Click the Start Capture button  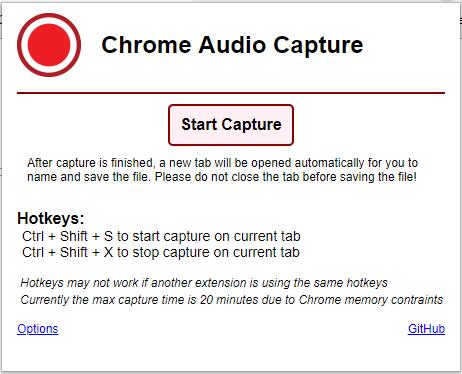pos(231,125)
